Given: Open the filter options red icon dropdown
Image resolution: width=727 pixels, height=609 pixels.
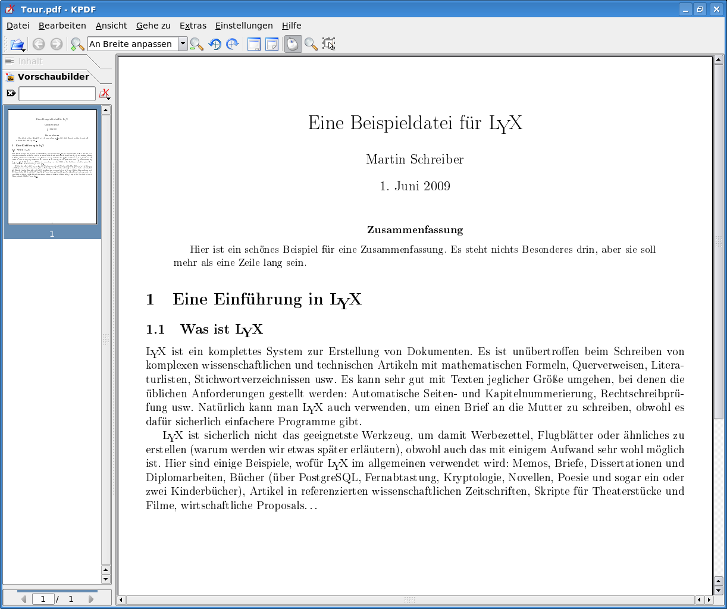Looking at the screenshot, I should [105, 94].
